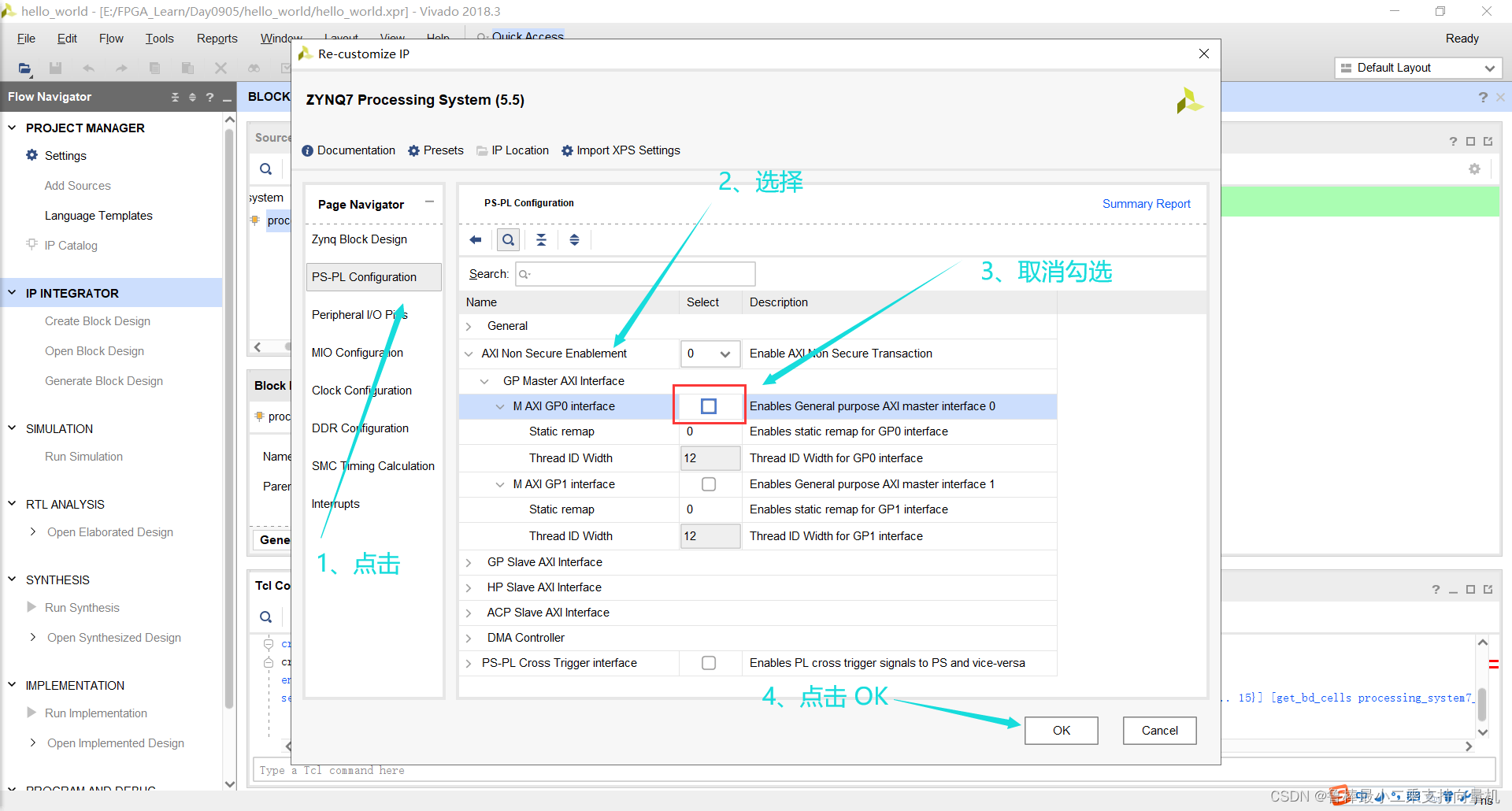Collapse the GP Master AXI Interface group
Screen dimensions: 1512x811
tap(484, 381)
